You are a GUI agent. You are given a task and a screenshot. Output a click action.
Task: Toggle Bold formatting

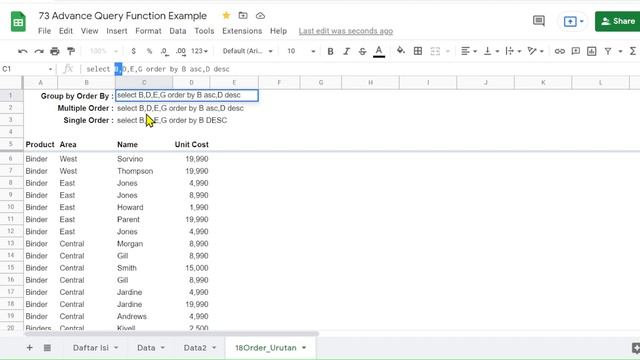click(331, 51)
